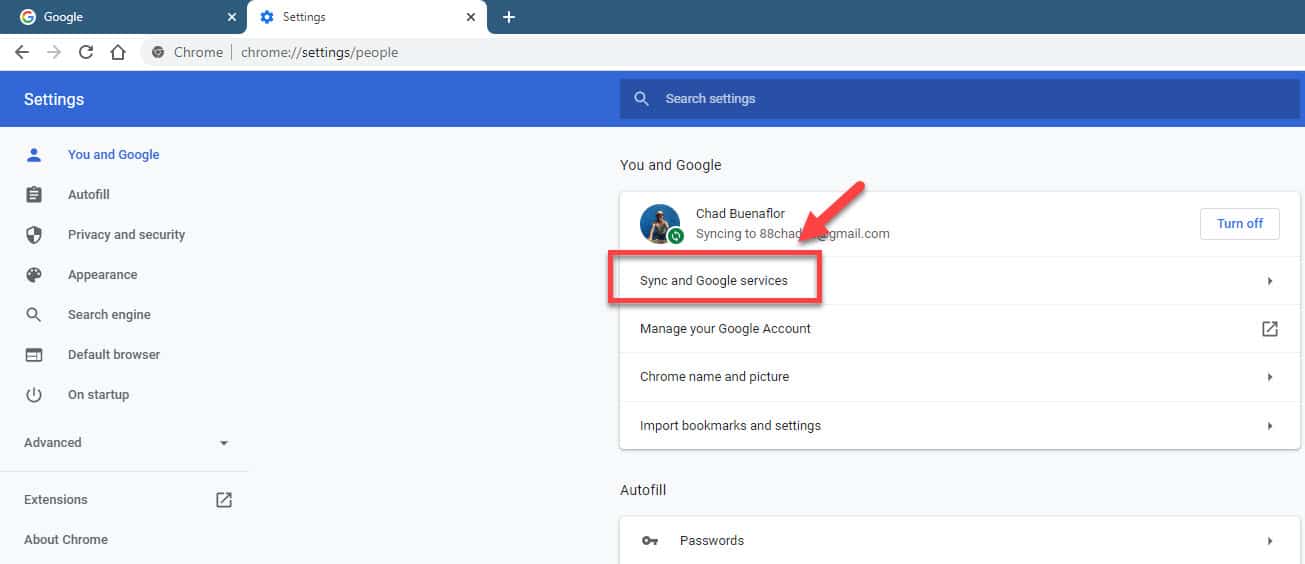Click the browser forward arrow

tap(54, 52)
